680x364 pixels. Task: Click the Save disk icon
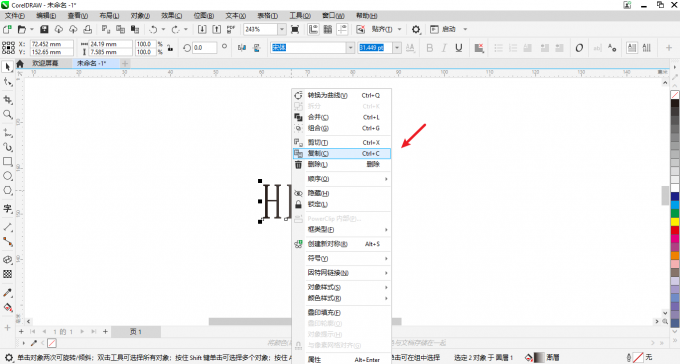click(x=44, y=29)
